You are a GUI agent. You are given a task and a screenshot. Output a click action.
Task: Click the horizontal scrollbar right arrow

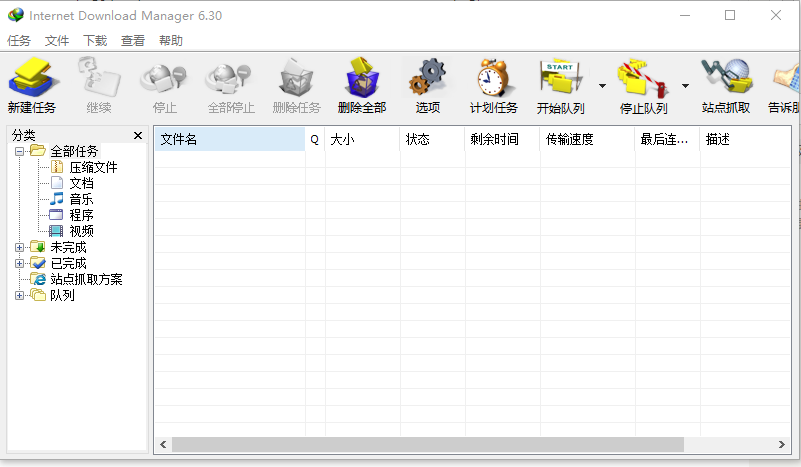point(782,445)
